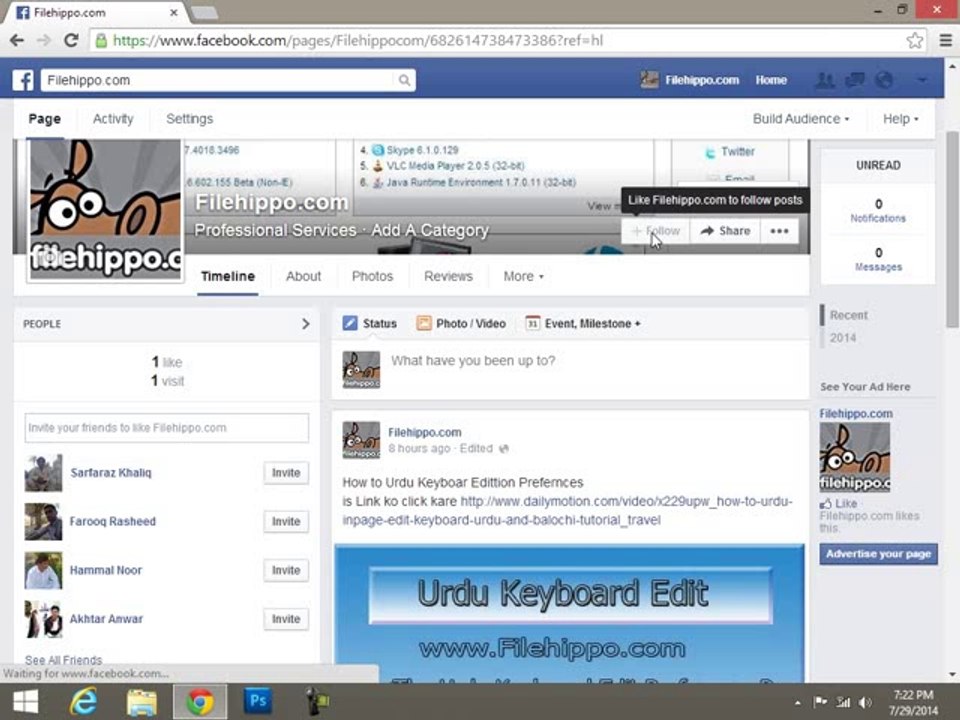The width and height of the screenshot is (960, 720).
Task: Open Urdu Keyboard Edit post image
Action: (x=569, y=613)
